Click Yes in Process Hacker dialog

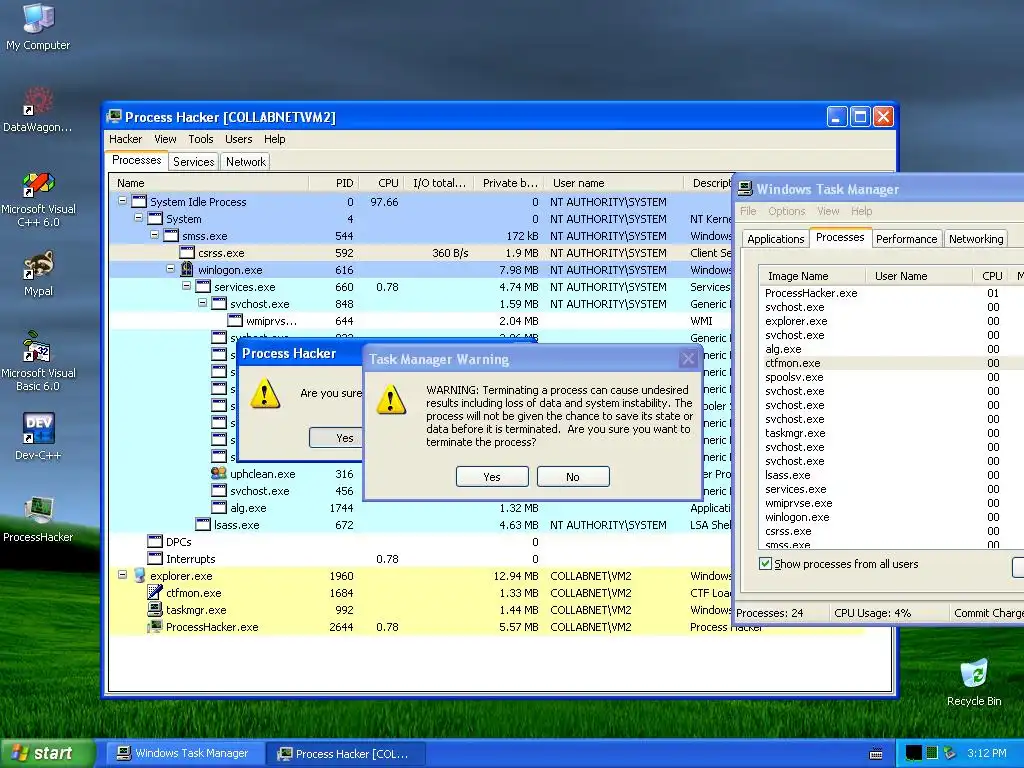pyautogui.click(x=336, y=438)
